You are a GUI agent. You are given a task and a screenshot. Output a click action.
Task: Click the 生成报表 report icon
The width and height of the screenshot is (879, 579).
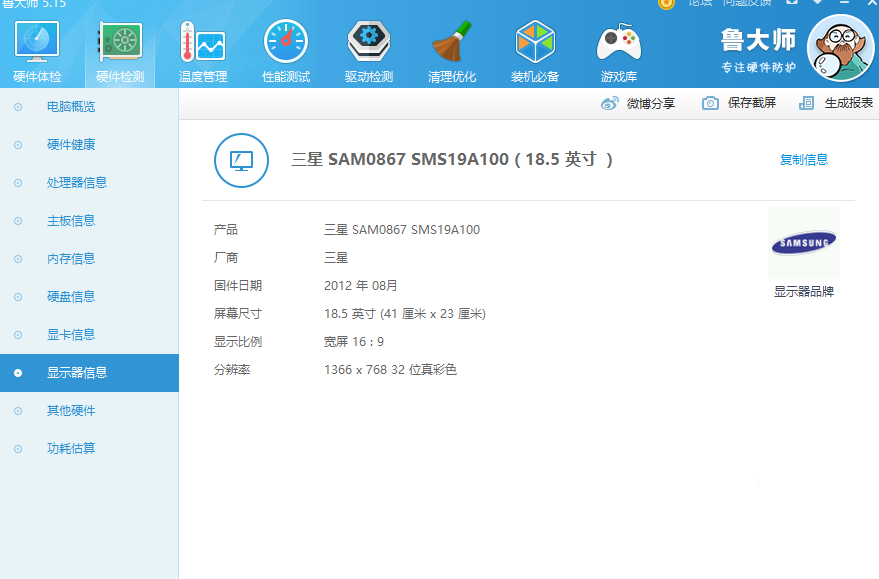tap(806, 103)
